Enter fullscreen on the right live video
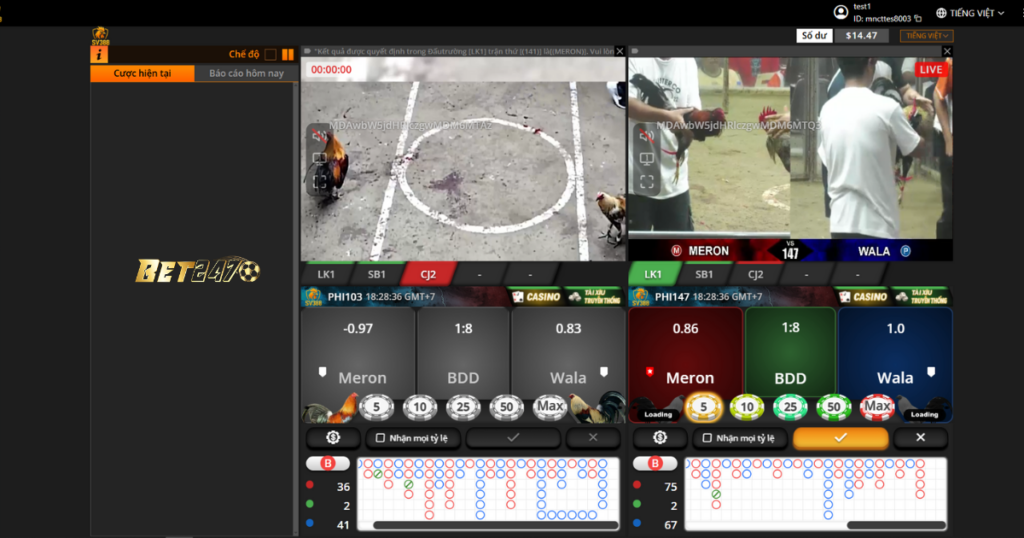This screenshot has width=1024, height=538. [x=647, y=182]
